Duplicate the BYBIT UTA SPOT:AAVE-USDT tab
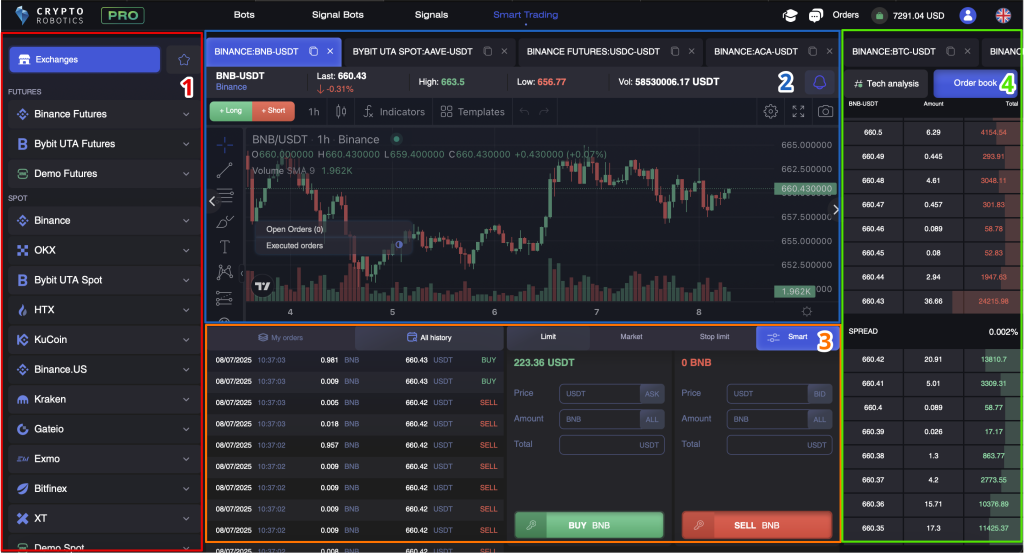The height and width of the screenshot is (553, 1024). (487, 51)
